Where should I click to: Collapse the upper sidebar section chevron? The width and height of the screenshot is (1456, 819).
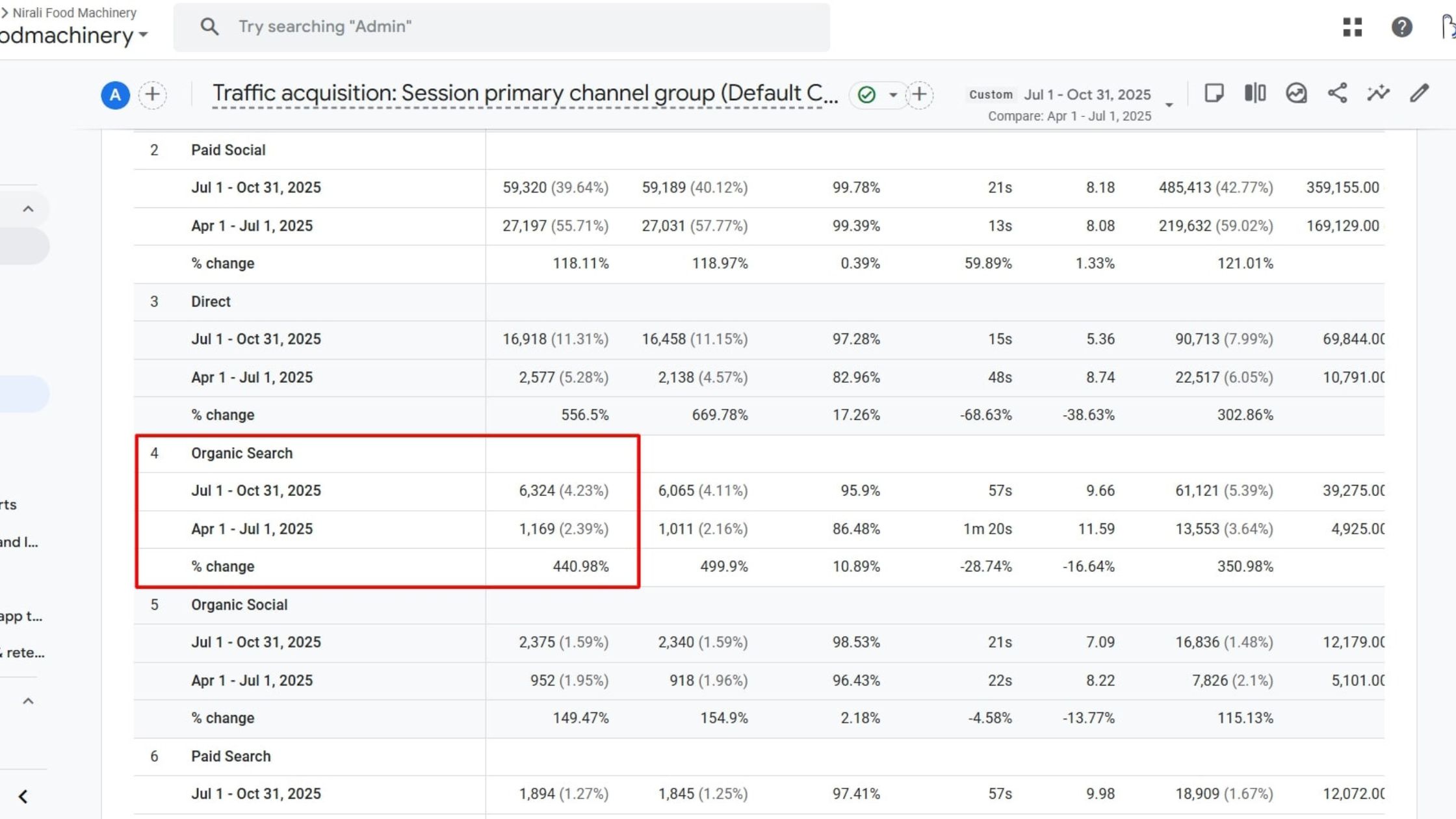pyautogui.click(x=28, y=209)
